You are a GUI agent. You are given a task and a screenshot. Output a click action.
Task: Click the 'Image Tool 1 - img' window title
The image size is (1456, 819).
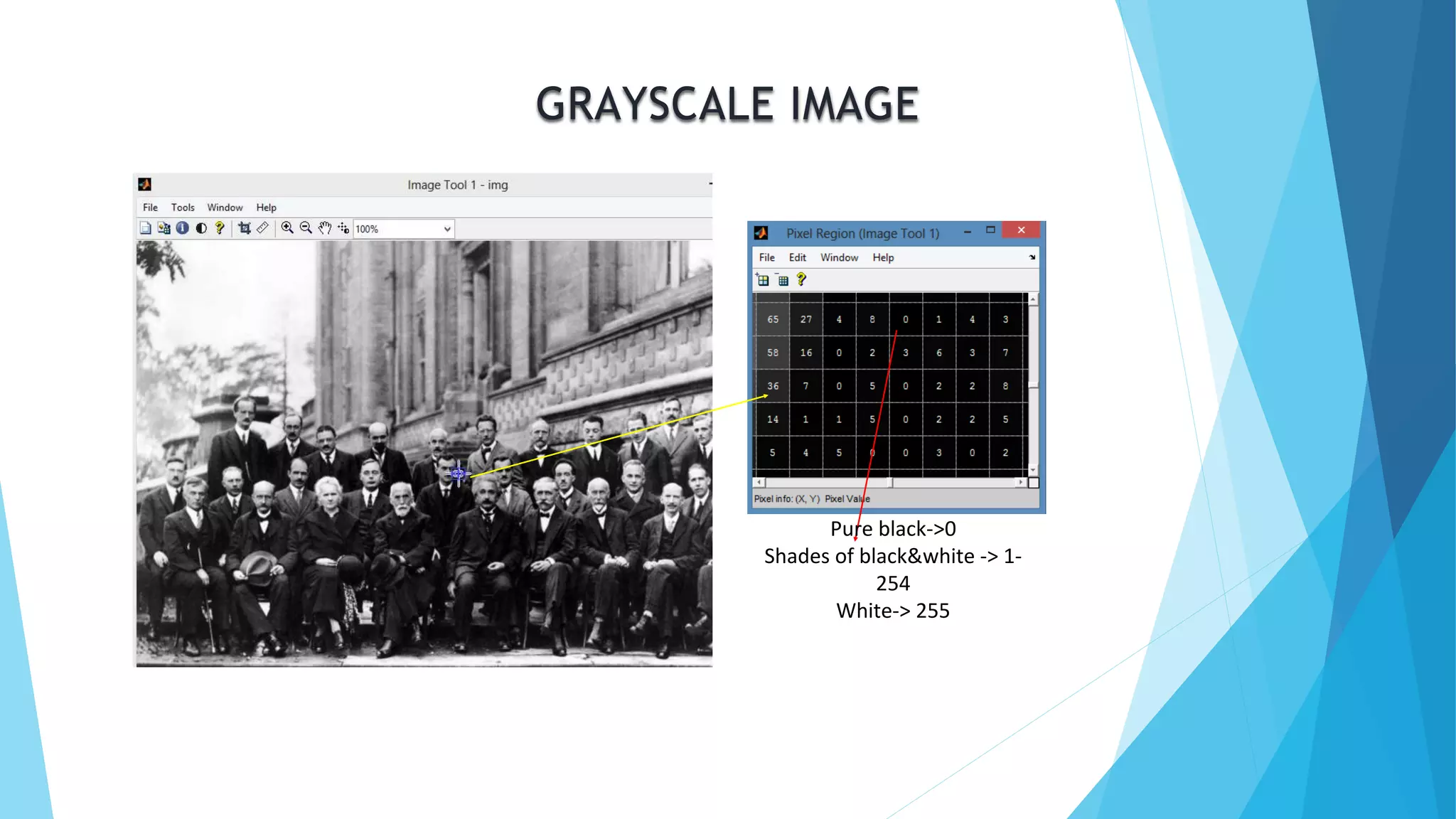458,185
